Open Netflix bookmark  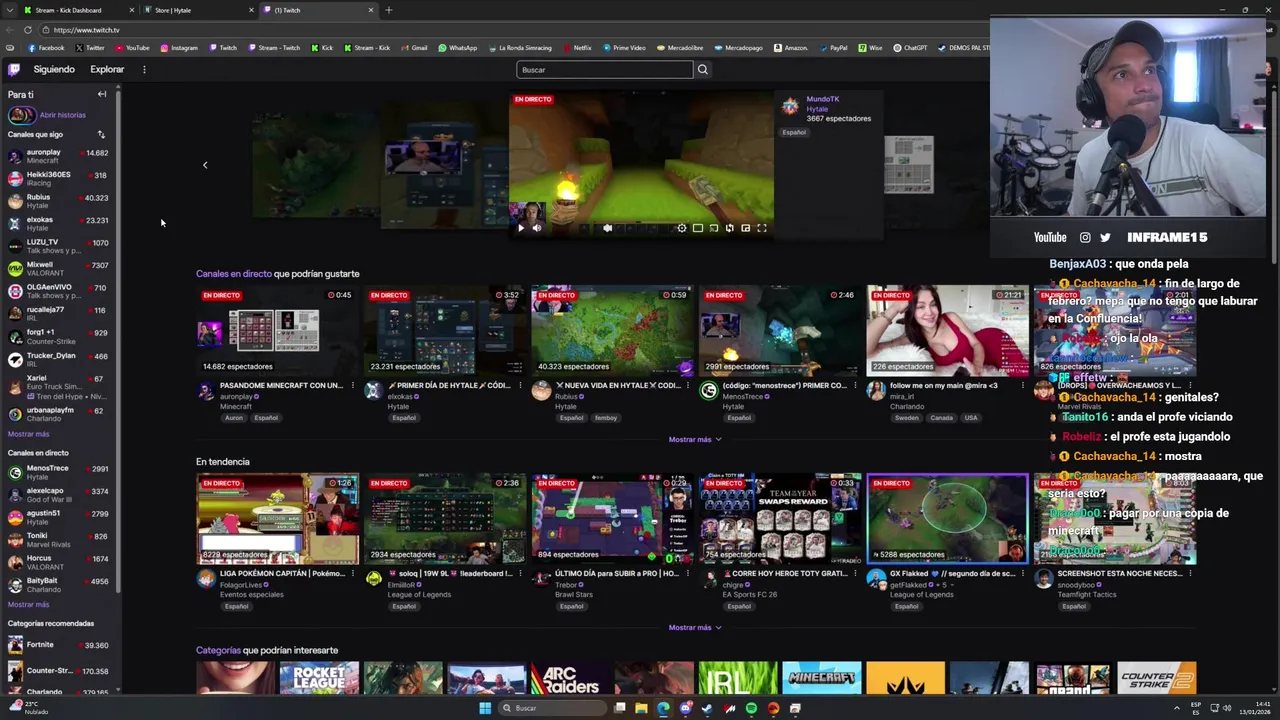[x=577, y=48]
